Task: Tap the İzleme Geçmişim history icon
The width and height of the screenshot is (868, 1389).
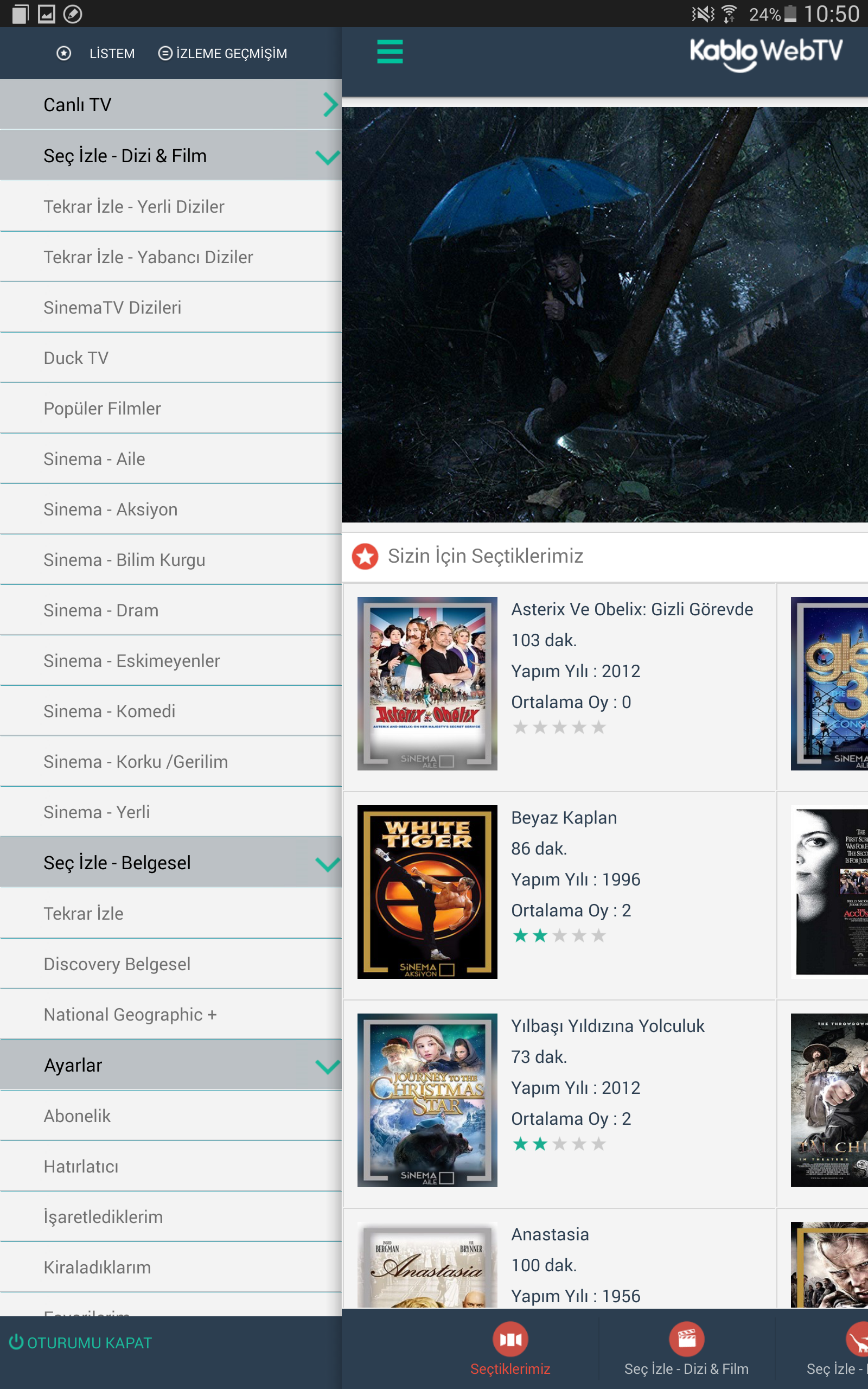Action: click(x=165, y=53)
